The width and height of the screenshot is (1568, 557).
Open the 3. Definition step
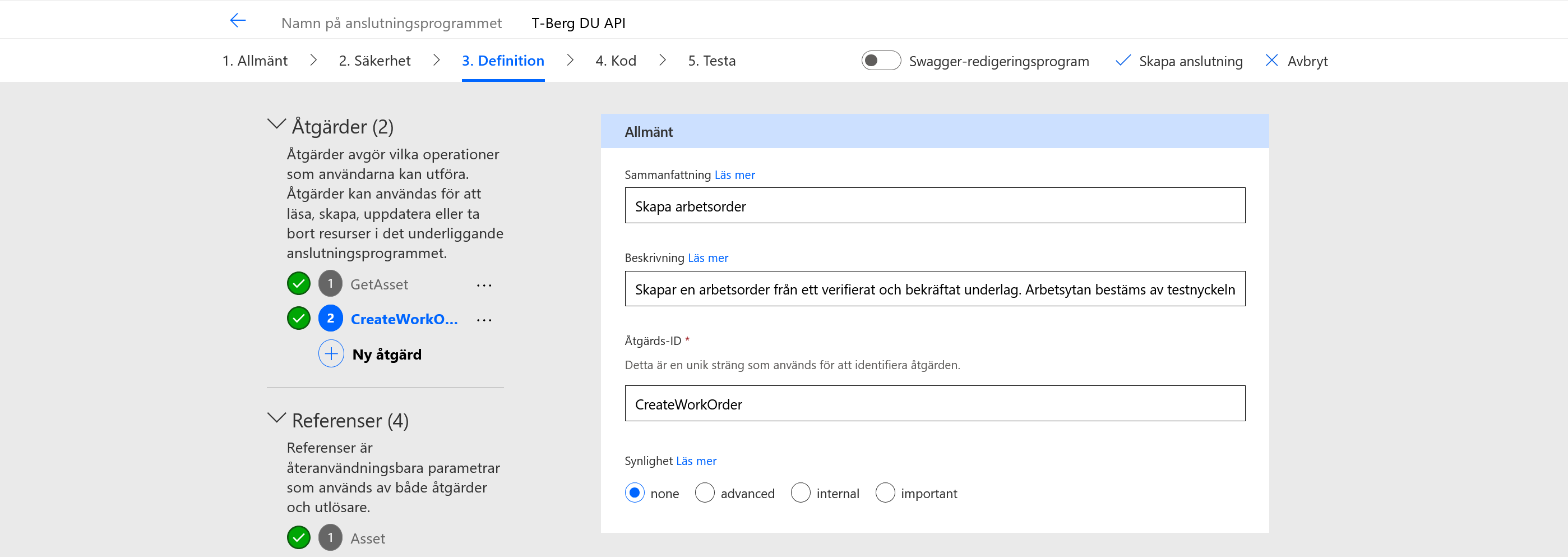click(x=503, y=61)
